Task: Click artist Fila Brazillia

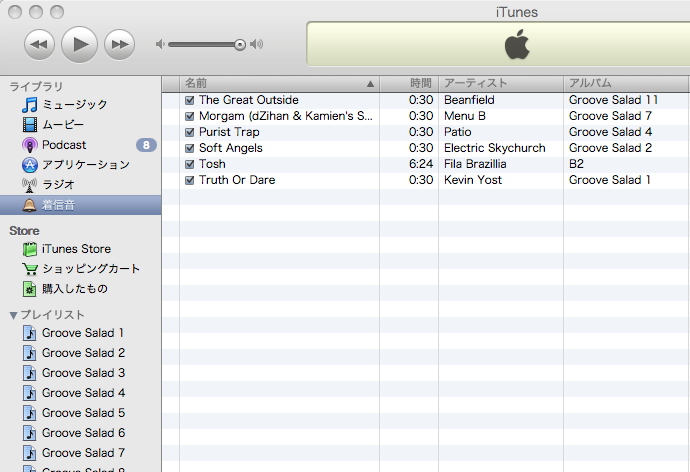Action: pyautogui.click(x=475, y=164)
